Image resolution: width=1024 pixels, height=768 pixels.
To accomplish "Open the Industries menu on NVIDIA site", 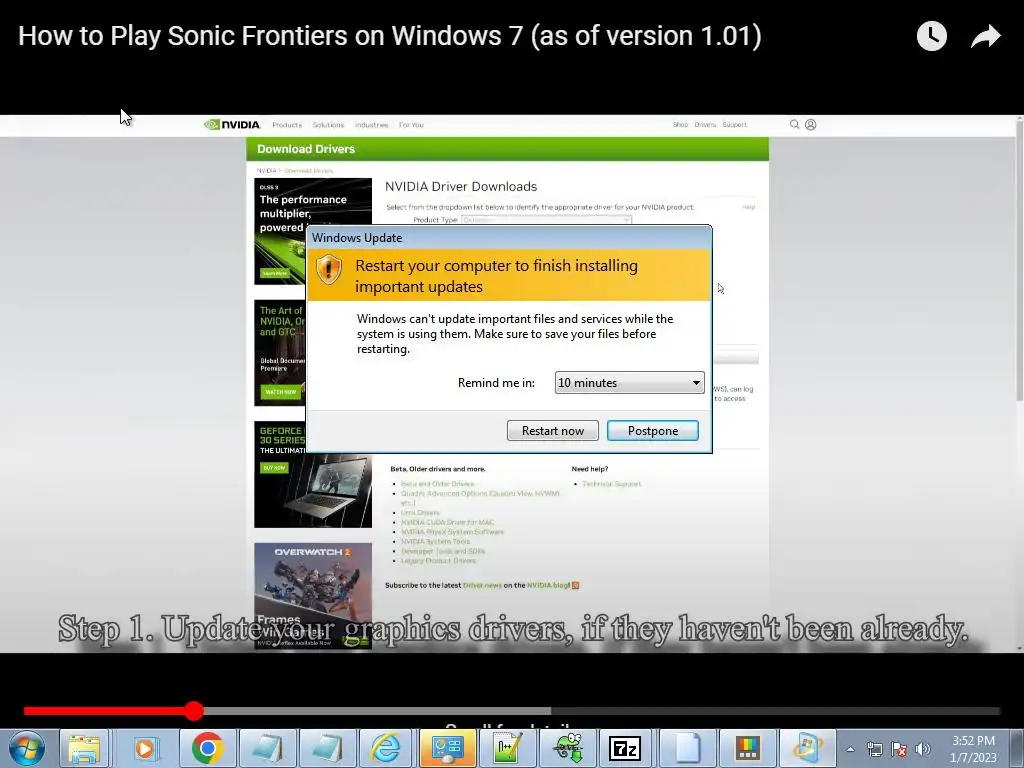I will coord(371,125).
